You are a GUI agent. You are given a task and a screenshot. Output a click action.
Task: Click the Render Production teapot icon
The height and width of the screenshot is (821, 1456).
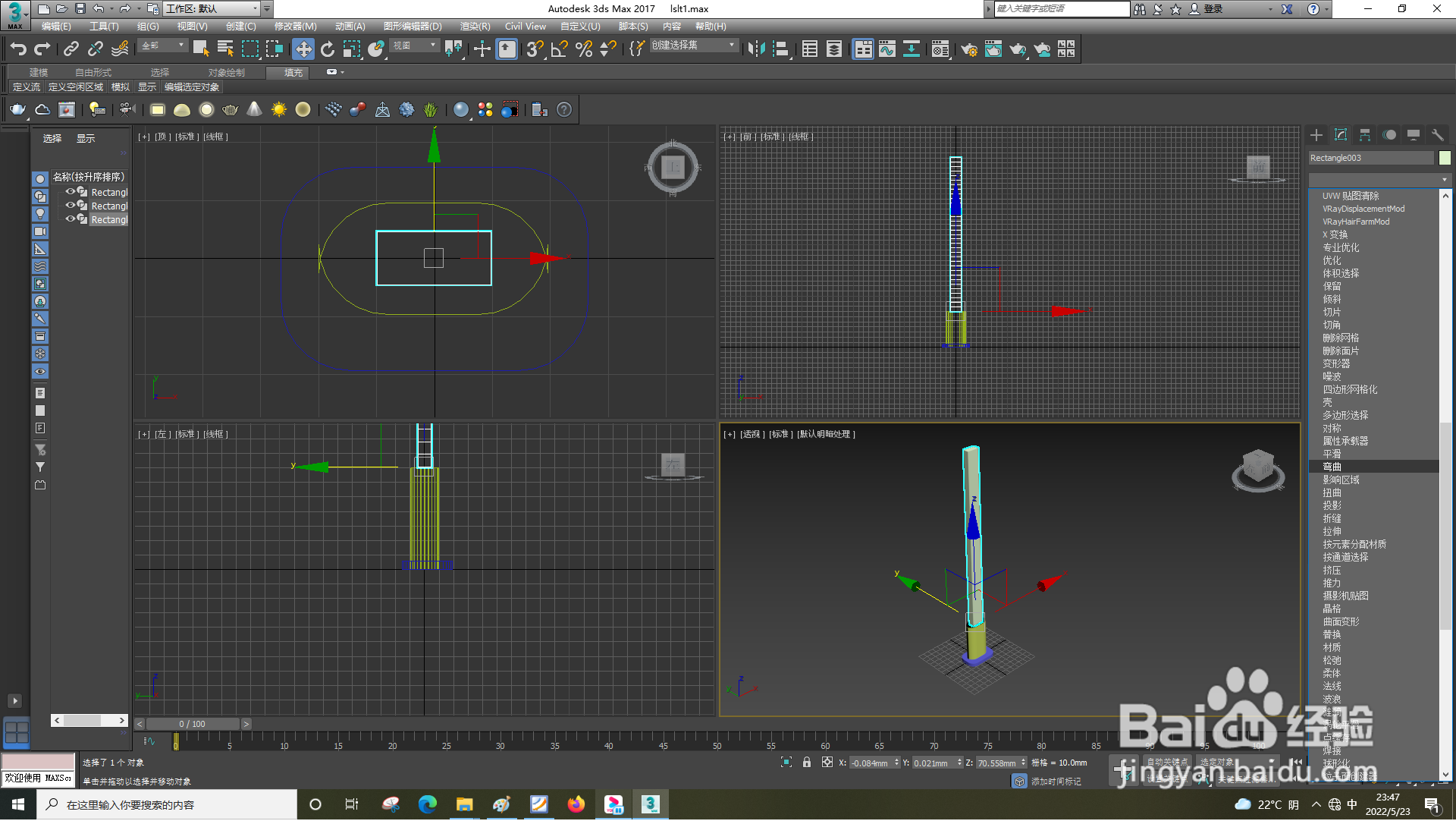click(1018, 49)
